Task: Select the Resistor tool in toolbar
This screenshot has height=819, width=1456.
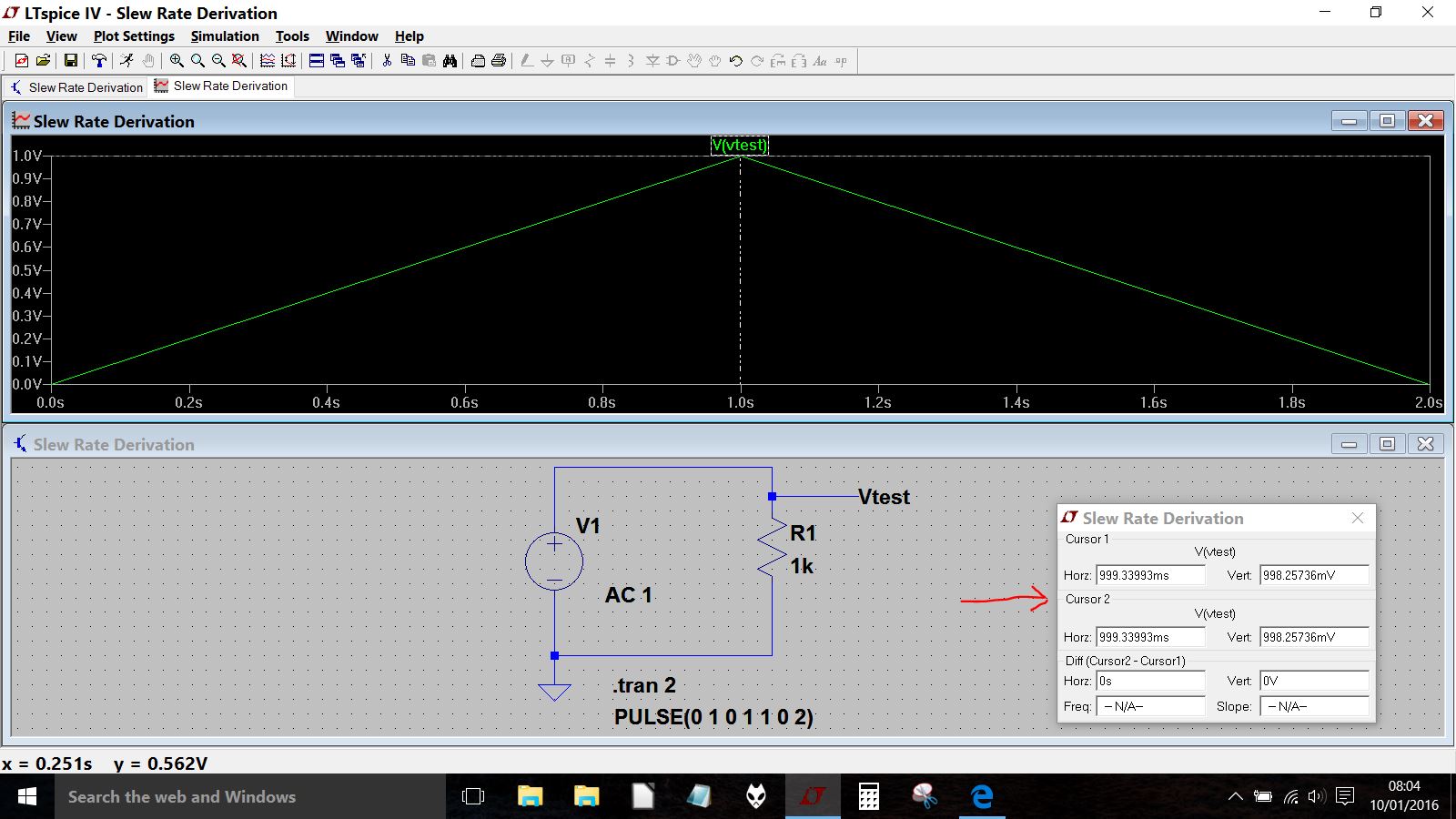Action: (x=590, y=61)
